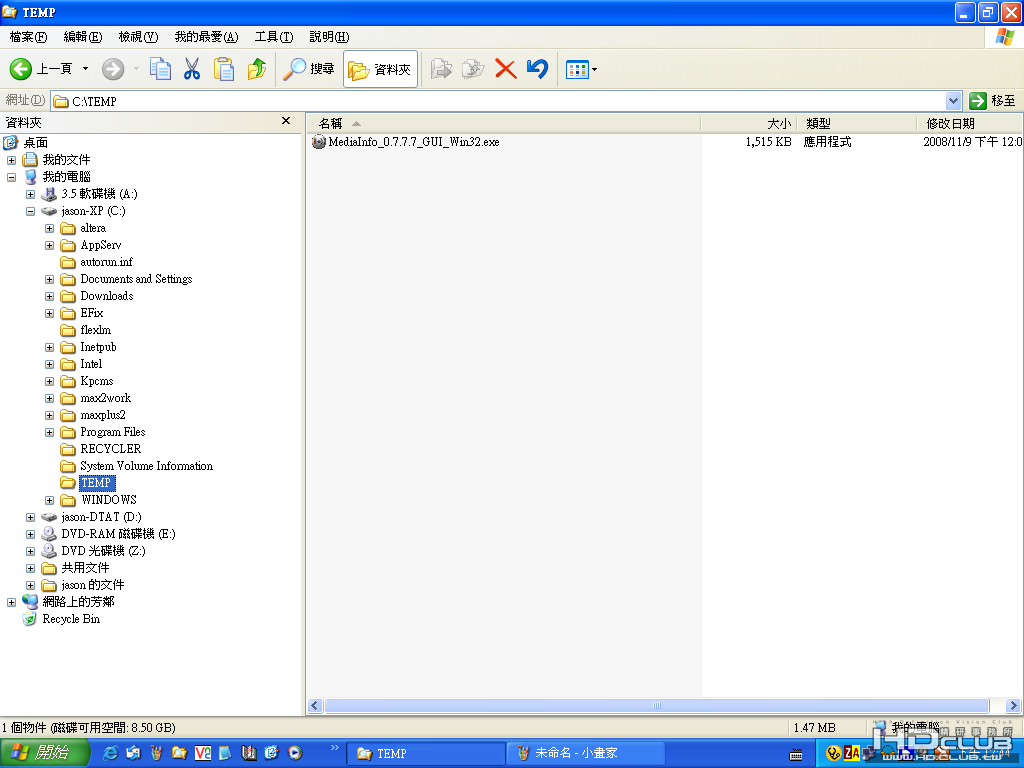Image resolution: width=1024 pixels, height=768 pixels.
Task: Open the 我的最愛(A) menu
Action: (206, 37)
